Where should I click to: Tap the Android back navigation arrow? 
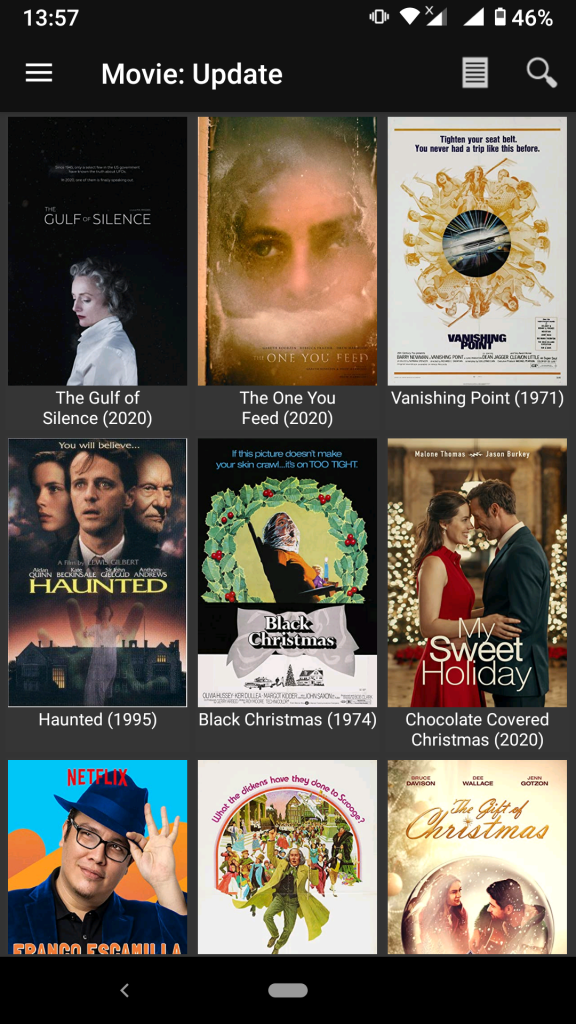pos(124,991)
